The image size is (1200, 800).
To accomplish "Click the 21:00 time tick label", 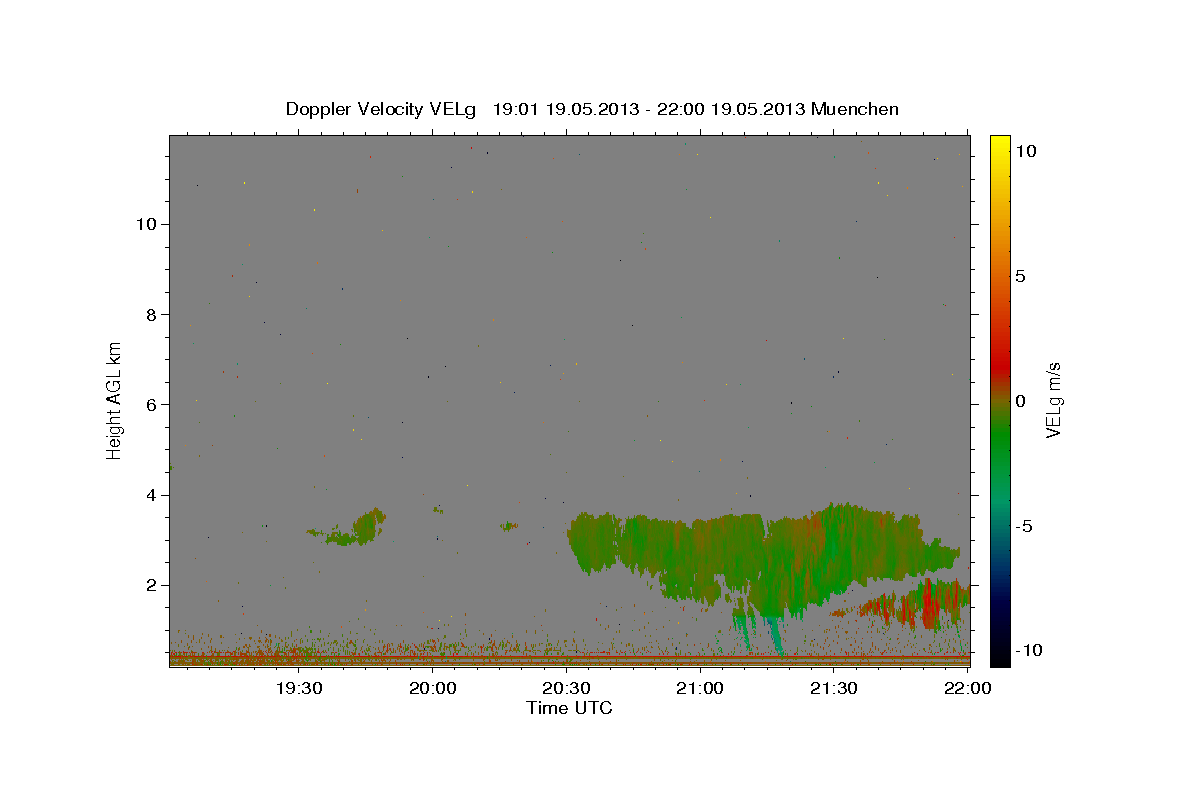I will [700, 688].
